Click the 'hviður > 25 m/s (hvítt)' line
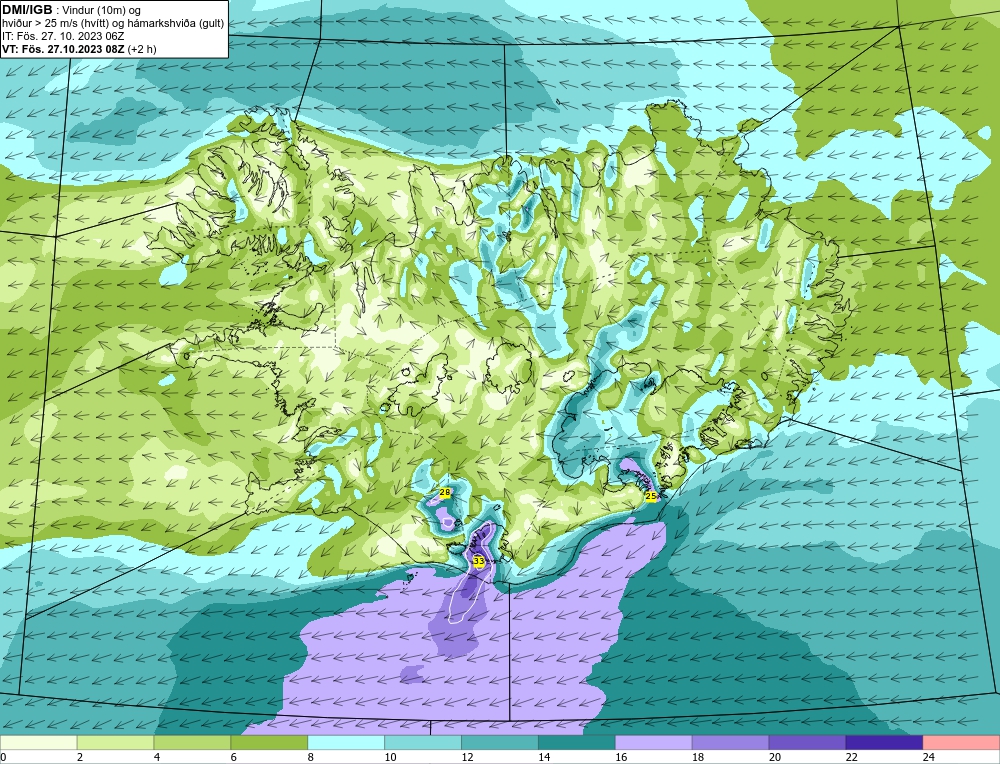 (56, 24)
